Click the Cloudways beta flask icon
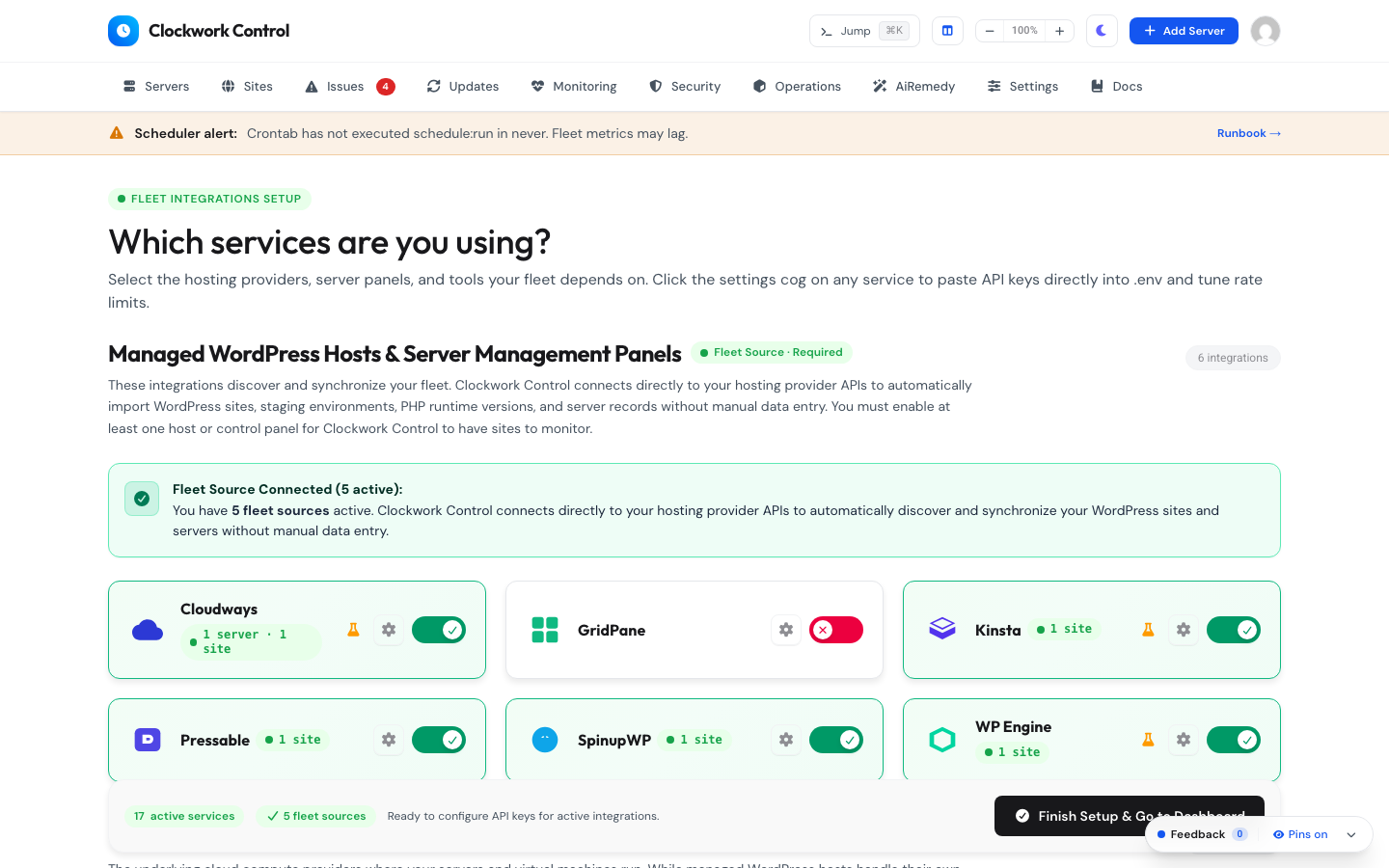The height and width of the screenshot is (868, 1389). (353, 630)
